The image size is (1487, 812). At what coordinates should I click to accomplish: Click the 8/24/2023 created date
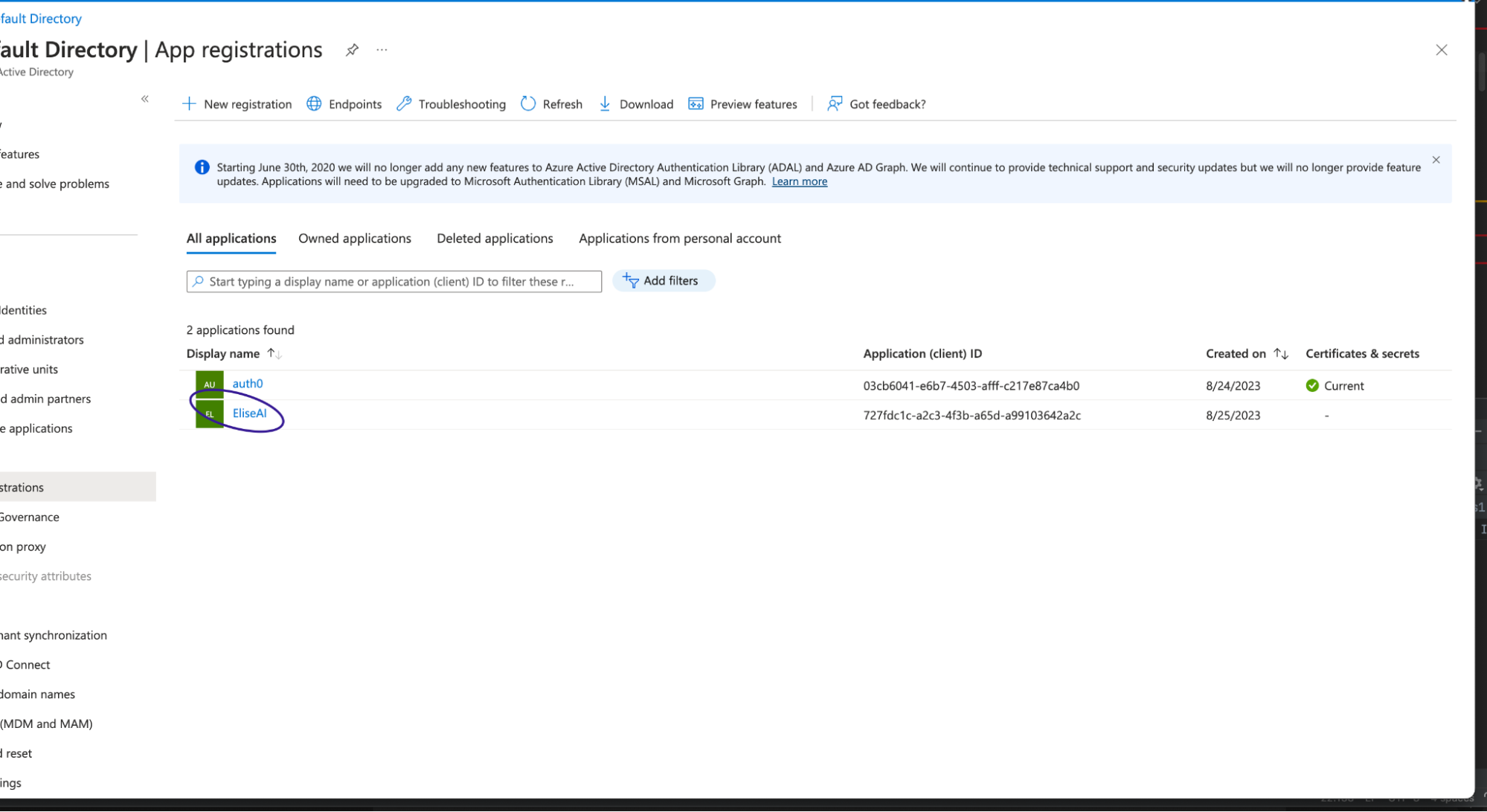pos(1233,386)
